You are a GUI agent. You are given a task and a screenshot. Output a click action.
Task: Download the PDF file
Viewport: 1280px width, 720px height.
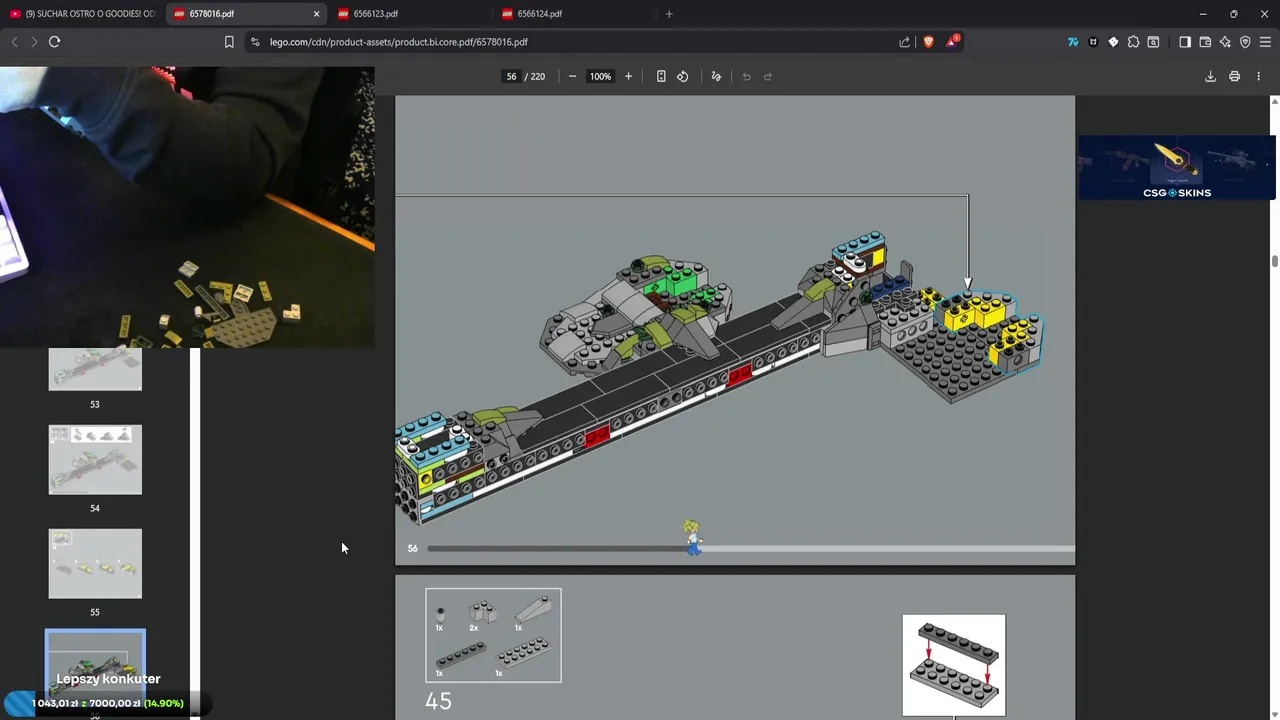pyautogui.click(x=1210, y=76)
